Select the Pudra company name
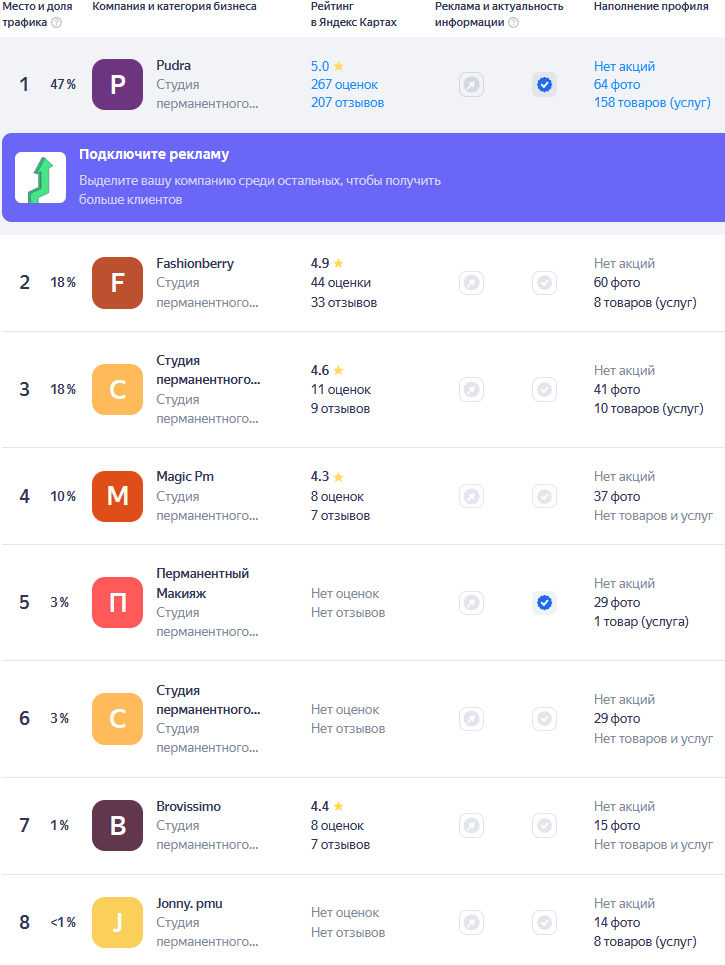The image size is (725, 965). 174,65
